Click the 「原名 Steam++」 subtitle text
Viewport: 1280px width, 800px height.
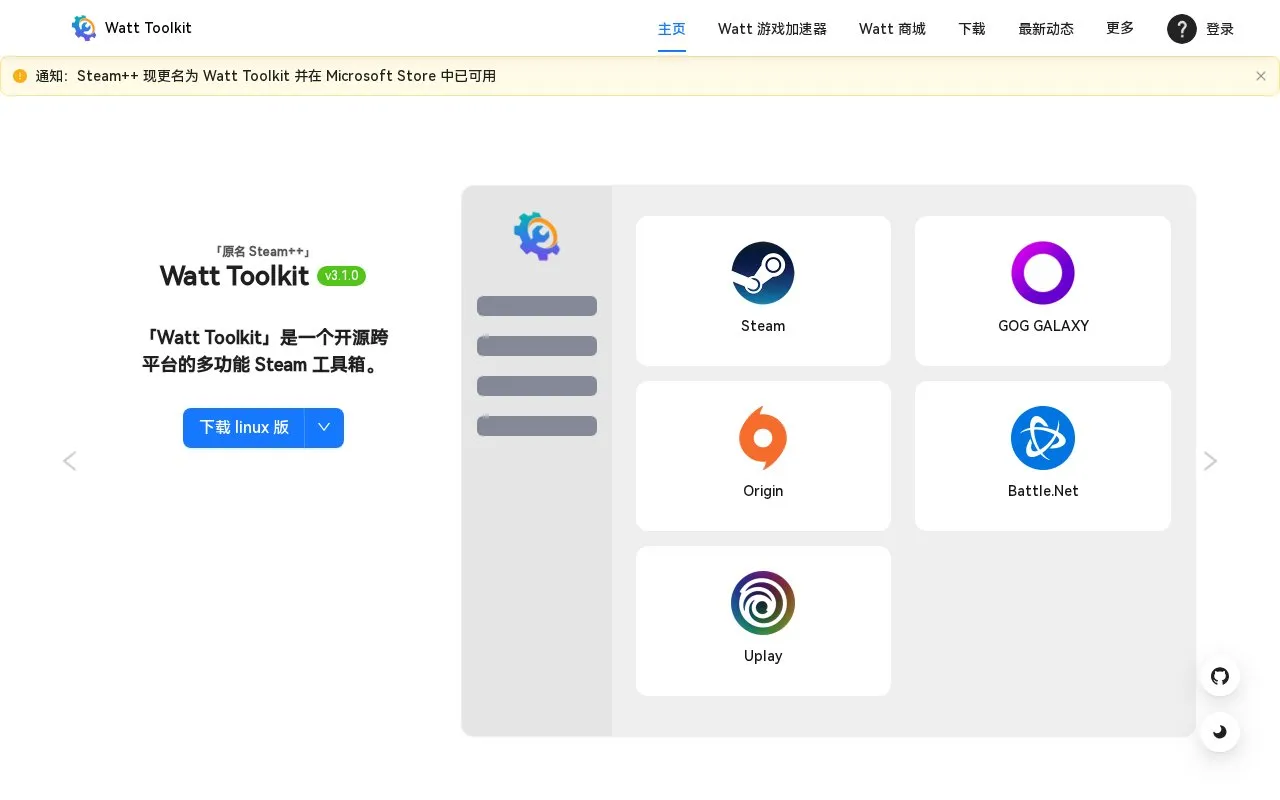tap(263, 252)
